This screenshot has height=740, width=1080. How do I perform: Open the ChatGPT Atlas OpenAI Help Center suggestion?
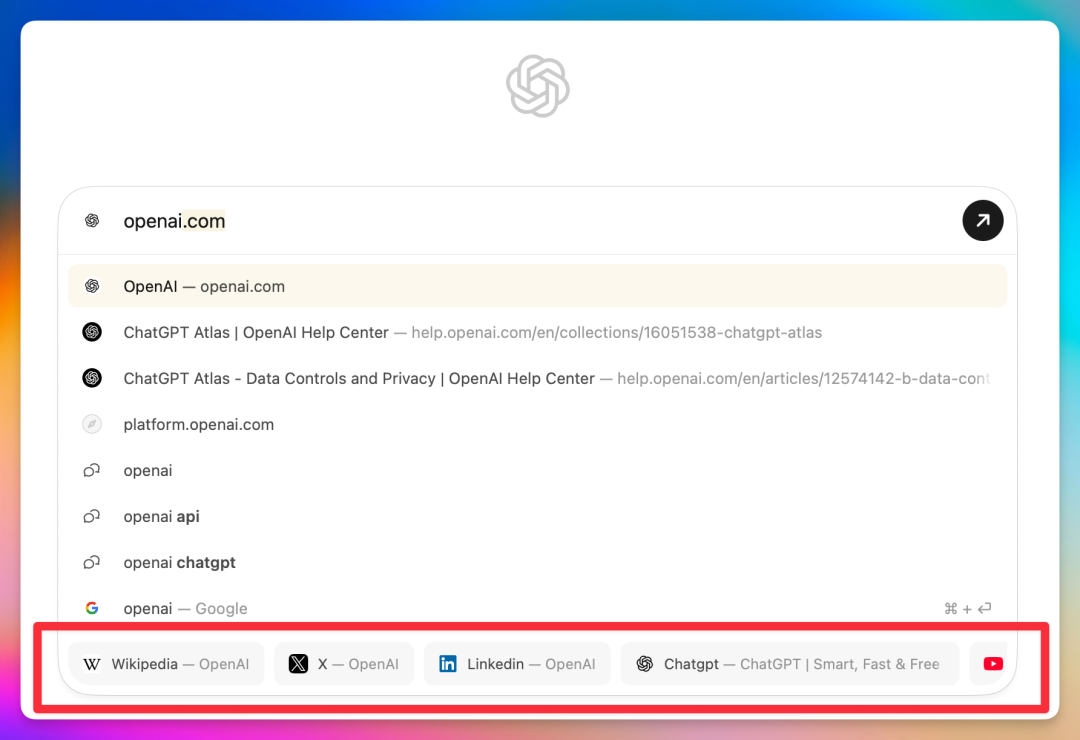[x=400, y=331]
